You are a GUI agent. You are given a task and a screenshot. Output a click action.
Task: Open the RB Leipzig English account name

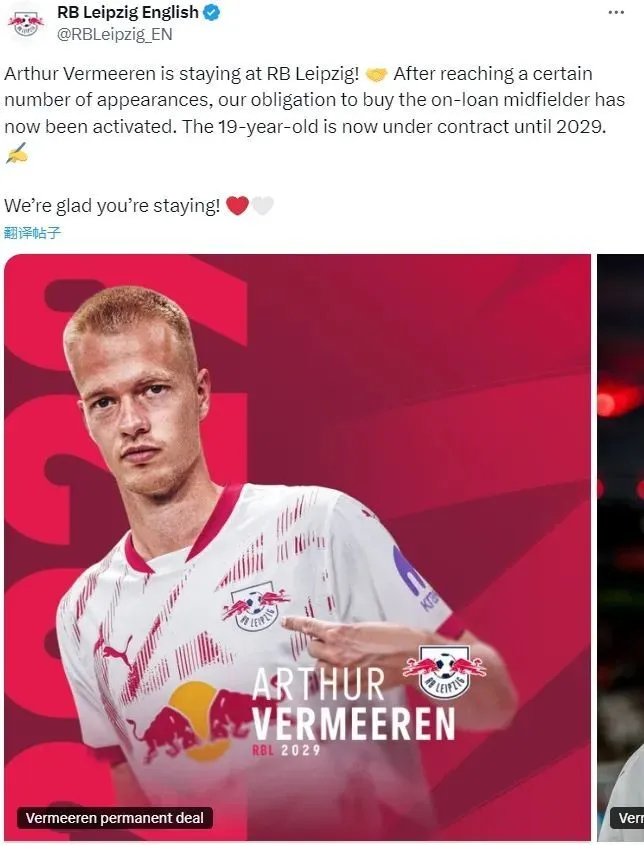(x=128, y=12)
